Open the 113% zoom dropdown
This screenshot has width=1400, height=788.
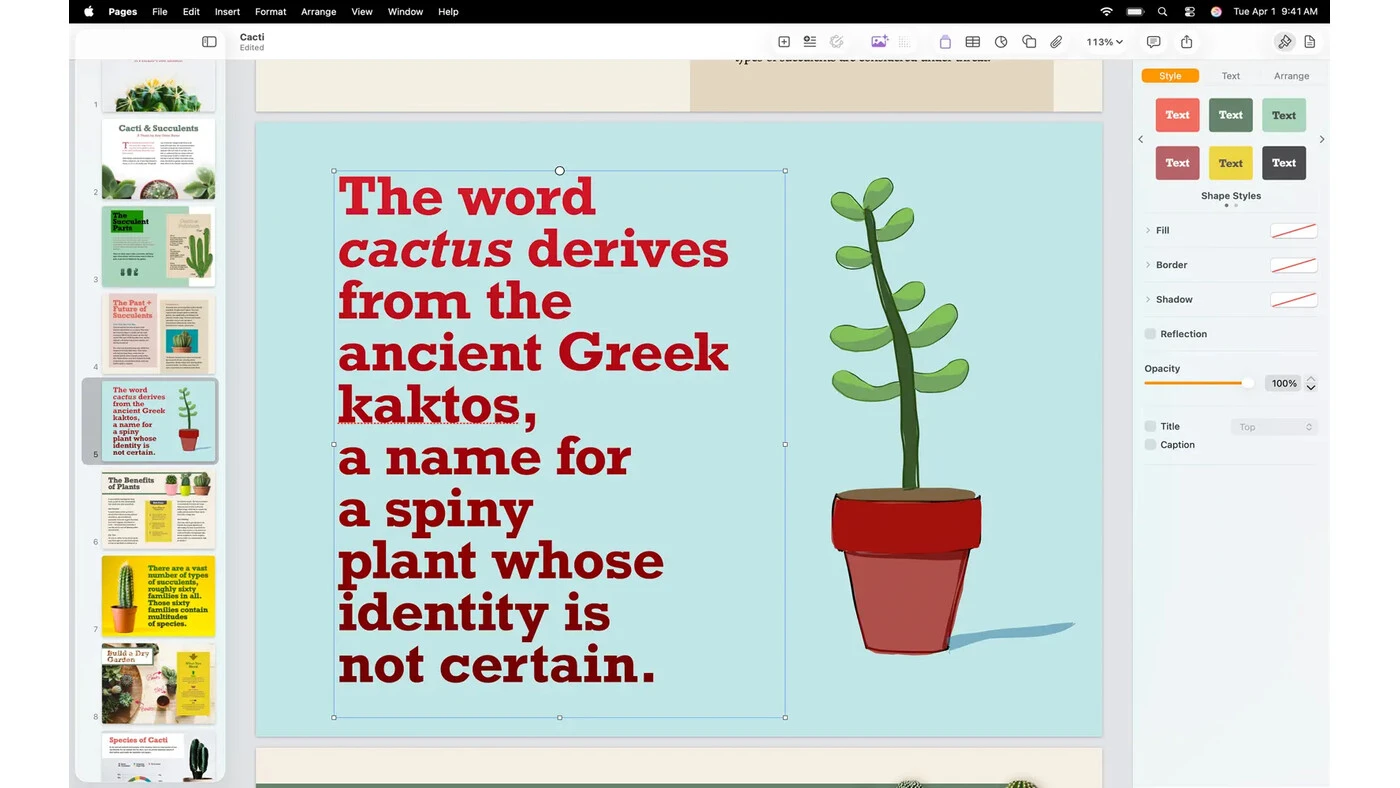(1104, 42)
